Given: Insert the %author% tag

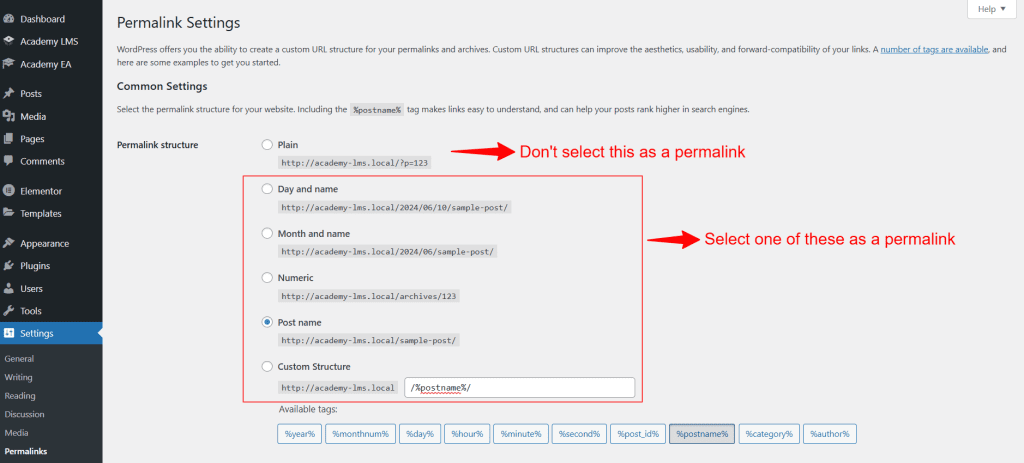Looking at the screenshot, I should [x=830, y=434].
